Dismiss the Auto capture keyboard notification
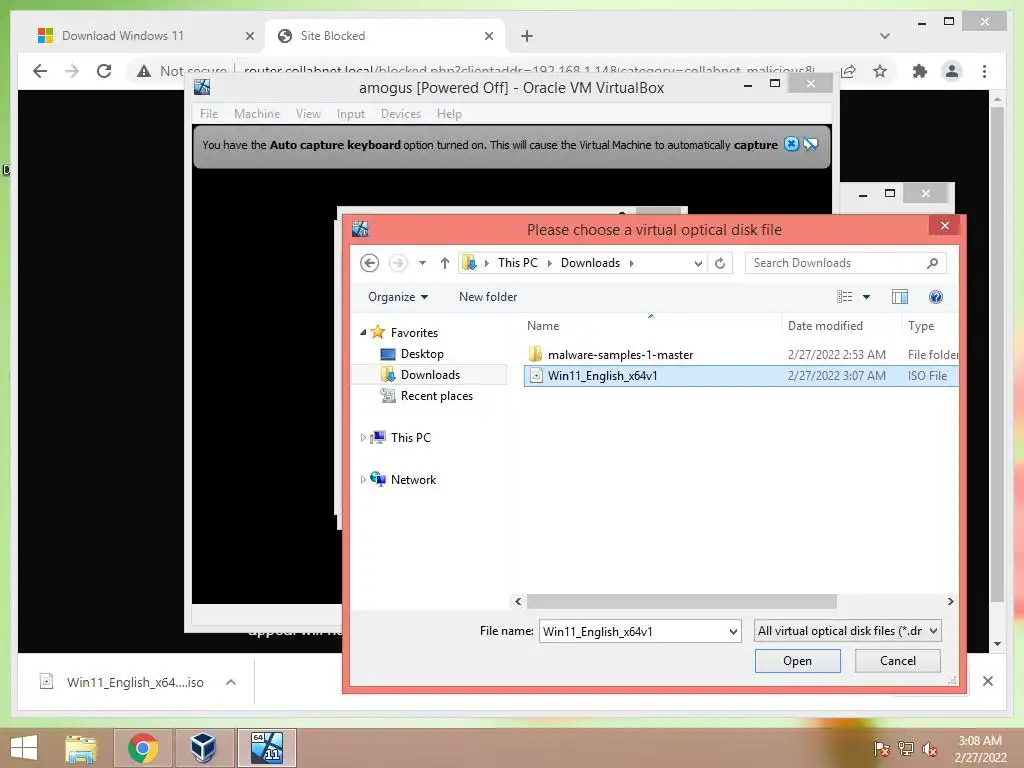The image size is (1024, 768). pos(791,144)
